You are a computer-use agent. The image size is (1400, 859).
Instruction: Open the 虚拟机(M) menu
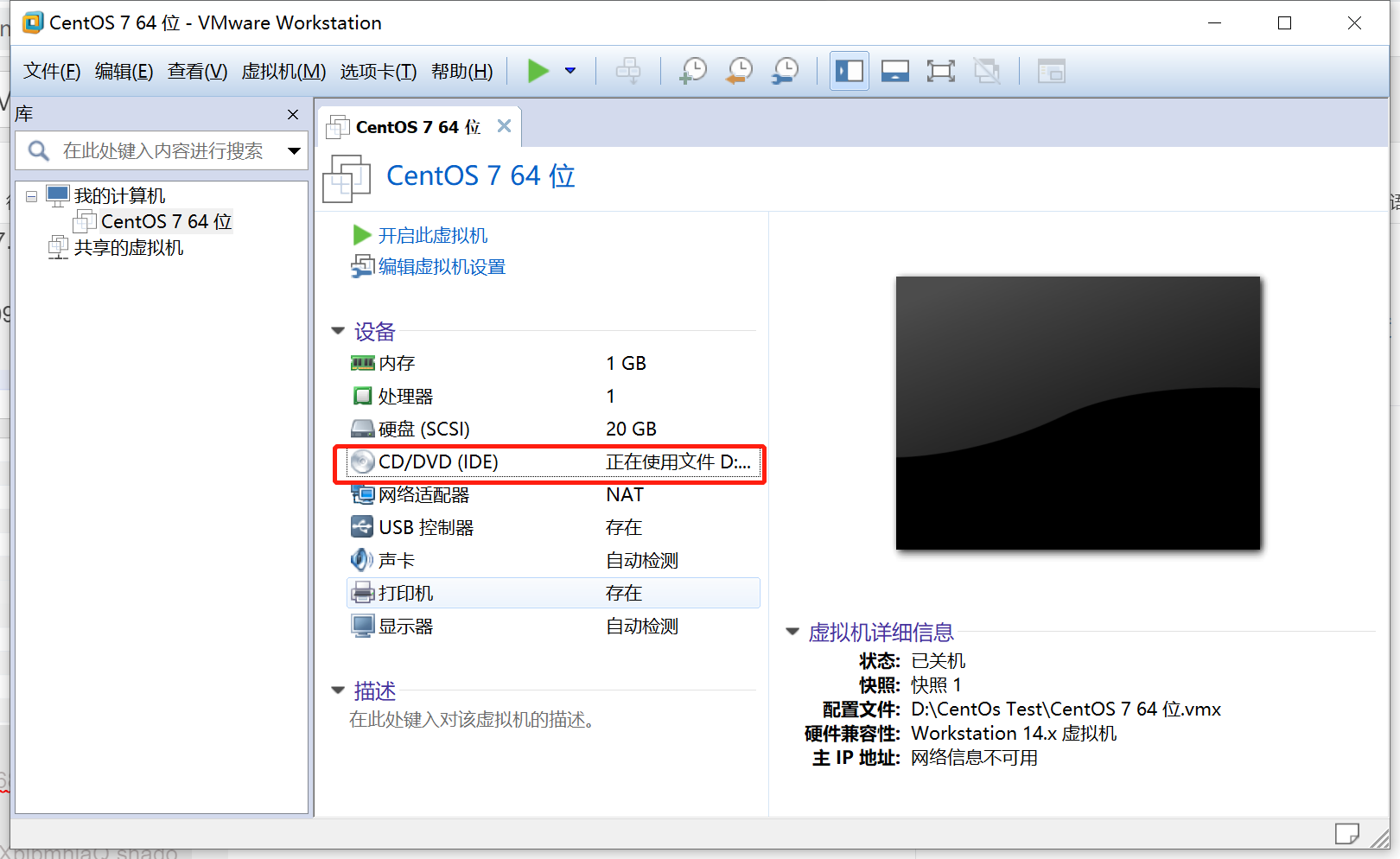283,71
